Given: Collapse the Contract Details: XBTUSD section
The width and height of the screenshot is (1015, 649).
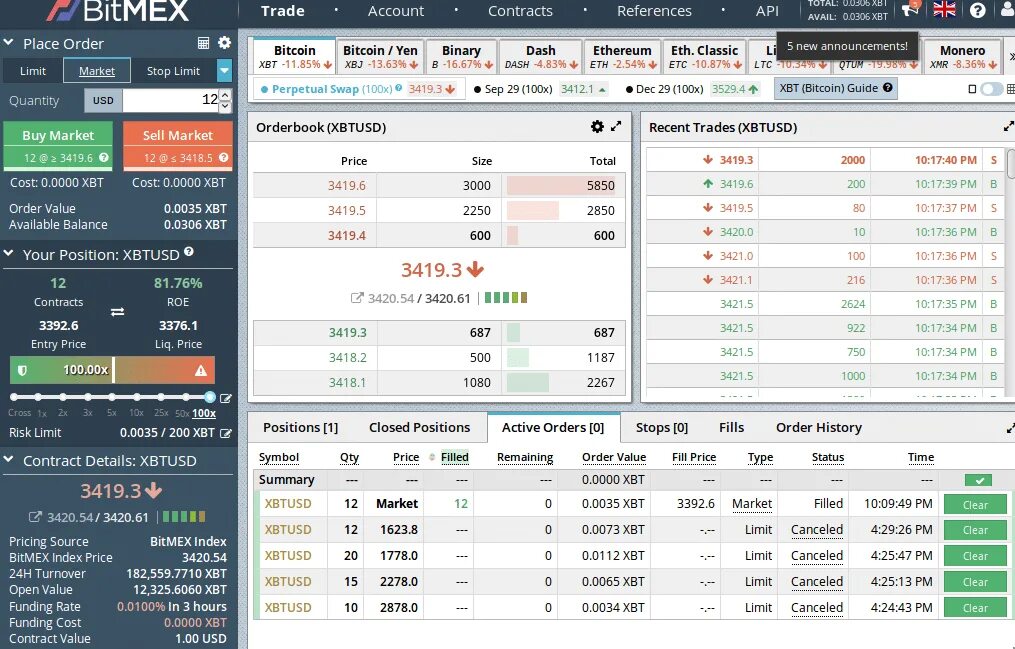Looking at the screenshot, I should pyautogui.click(x=10, y=461).
